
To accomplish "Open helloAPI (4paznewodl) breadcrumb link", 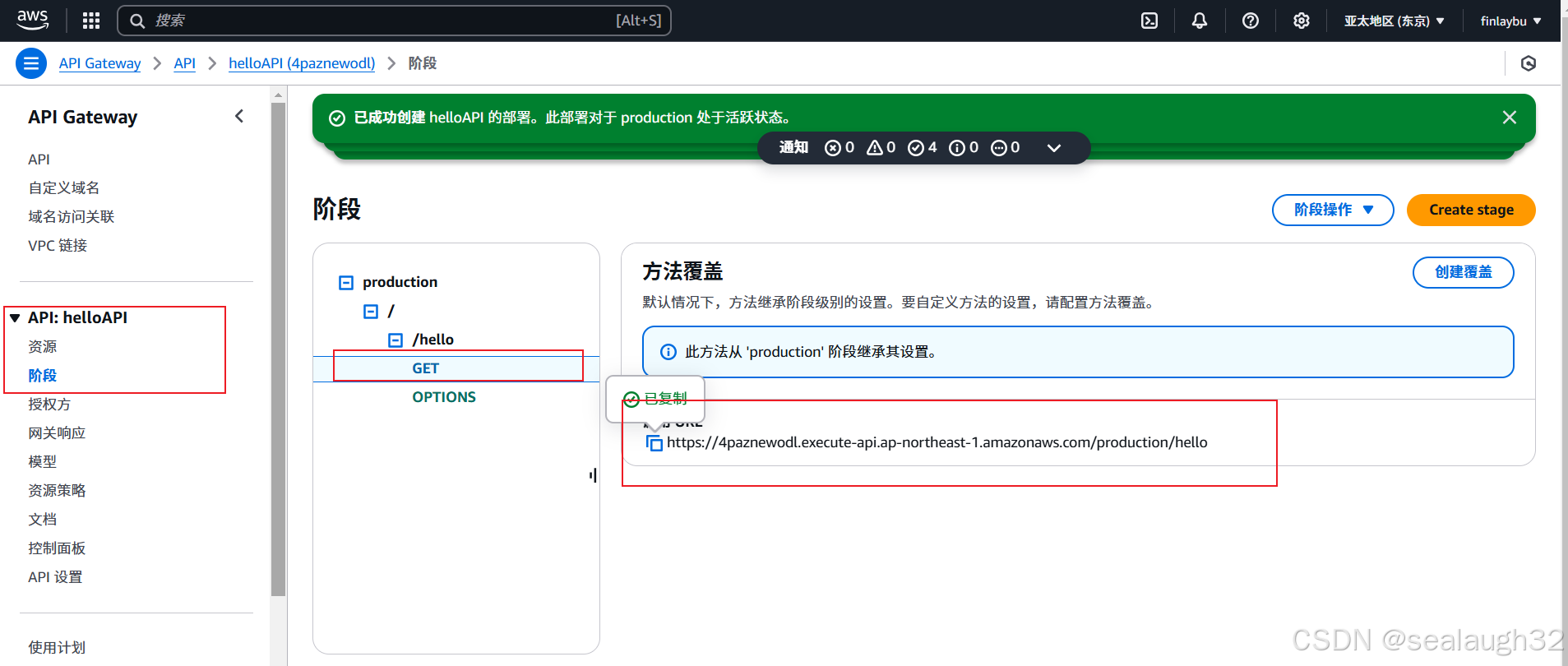I will [x=302, y=63].
